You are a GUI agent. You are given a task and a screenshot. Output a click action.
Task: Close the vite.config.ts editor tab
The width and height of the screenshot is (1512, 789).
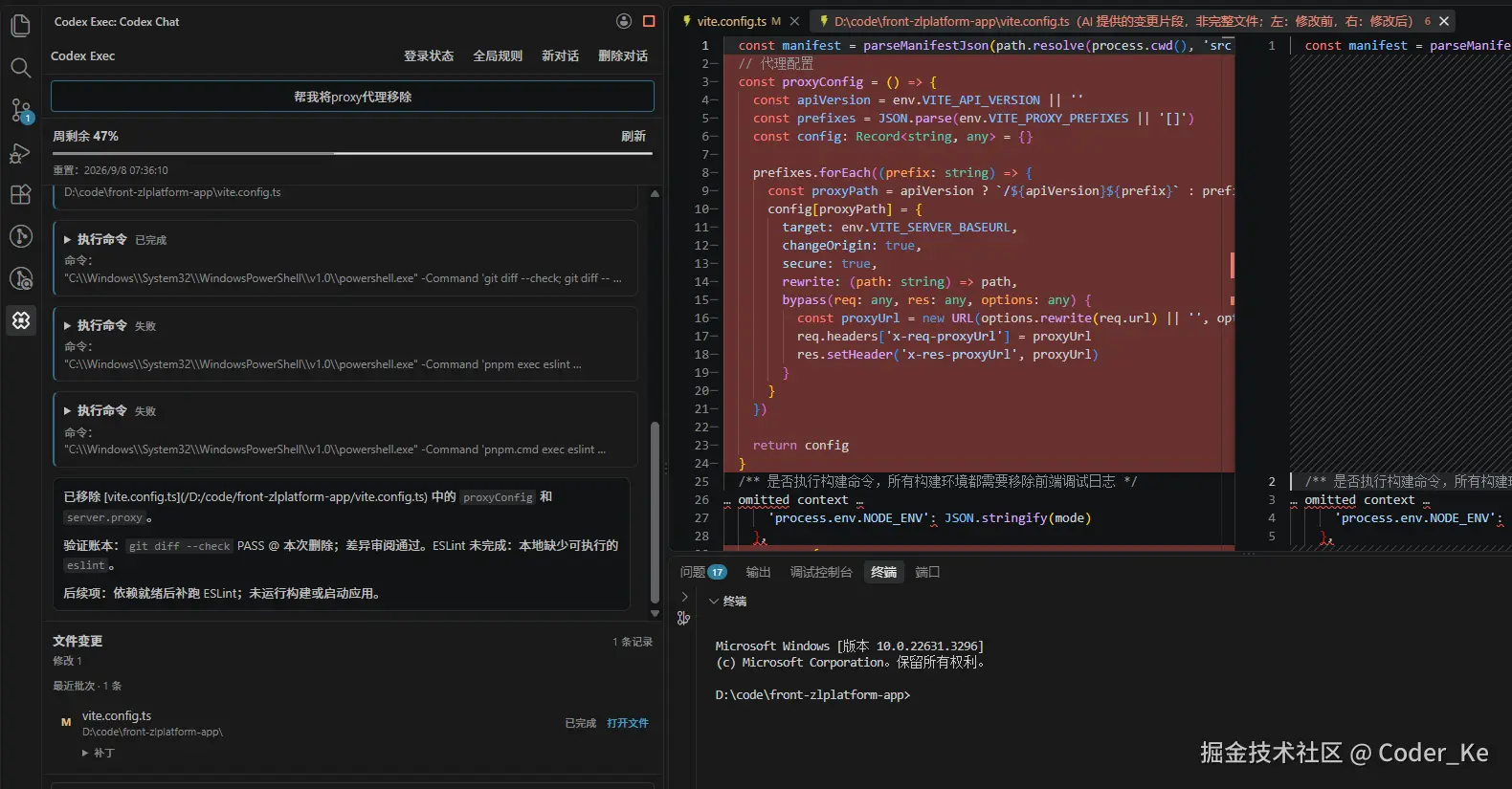tap(794, 21)
